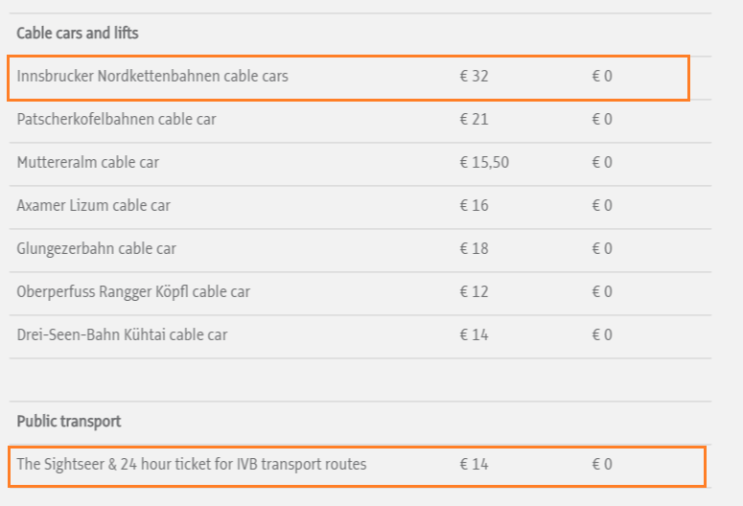The image size is (743, 506).
Task: Click the € 15,50 Muttereralm price
Action: click(x=484, y=162)
